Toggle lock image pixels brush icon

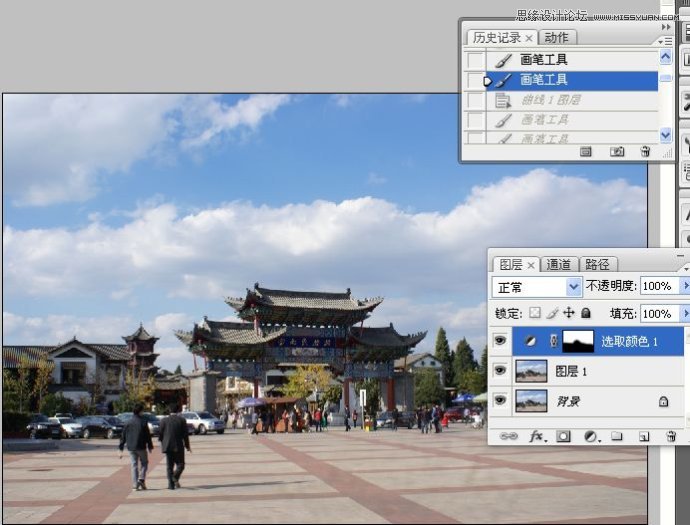point(552,313)
